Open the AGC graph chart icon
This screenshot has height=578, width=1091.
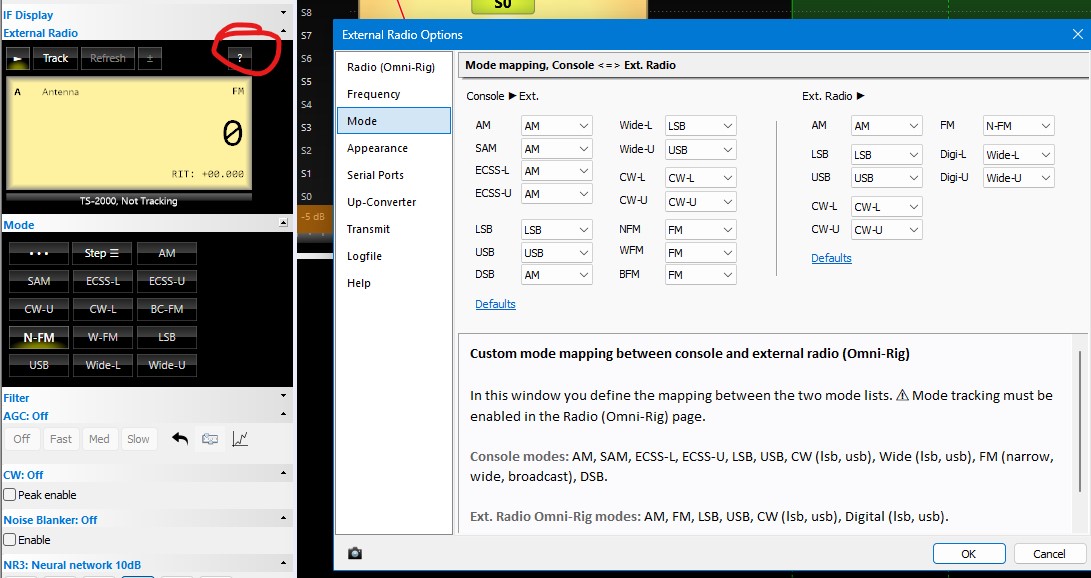[x=240, y=439]
